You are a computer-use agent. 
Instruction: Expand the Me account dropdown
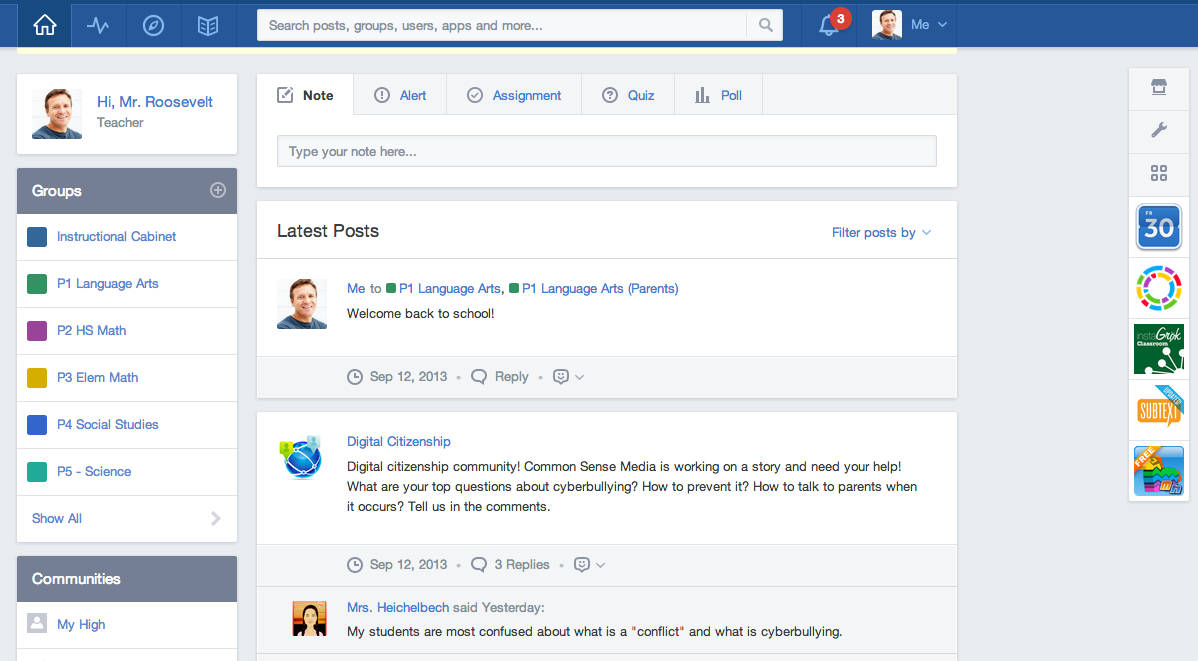point(910,25)
